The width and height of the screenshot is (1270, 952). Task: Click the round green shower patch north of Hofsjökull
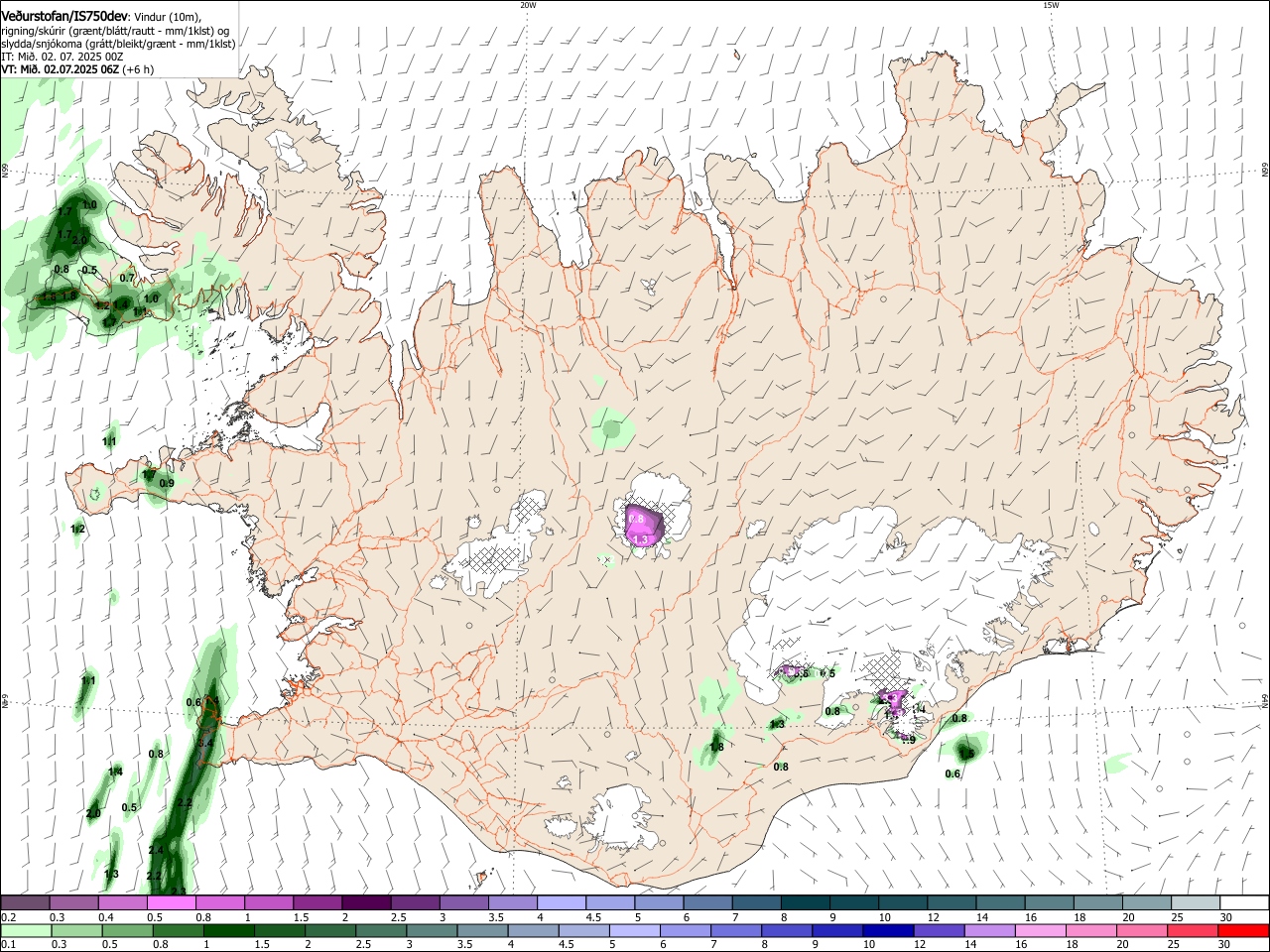coord(611,428)
